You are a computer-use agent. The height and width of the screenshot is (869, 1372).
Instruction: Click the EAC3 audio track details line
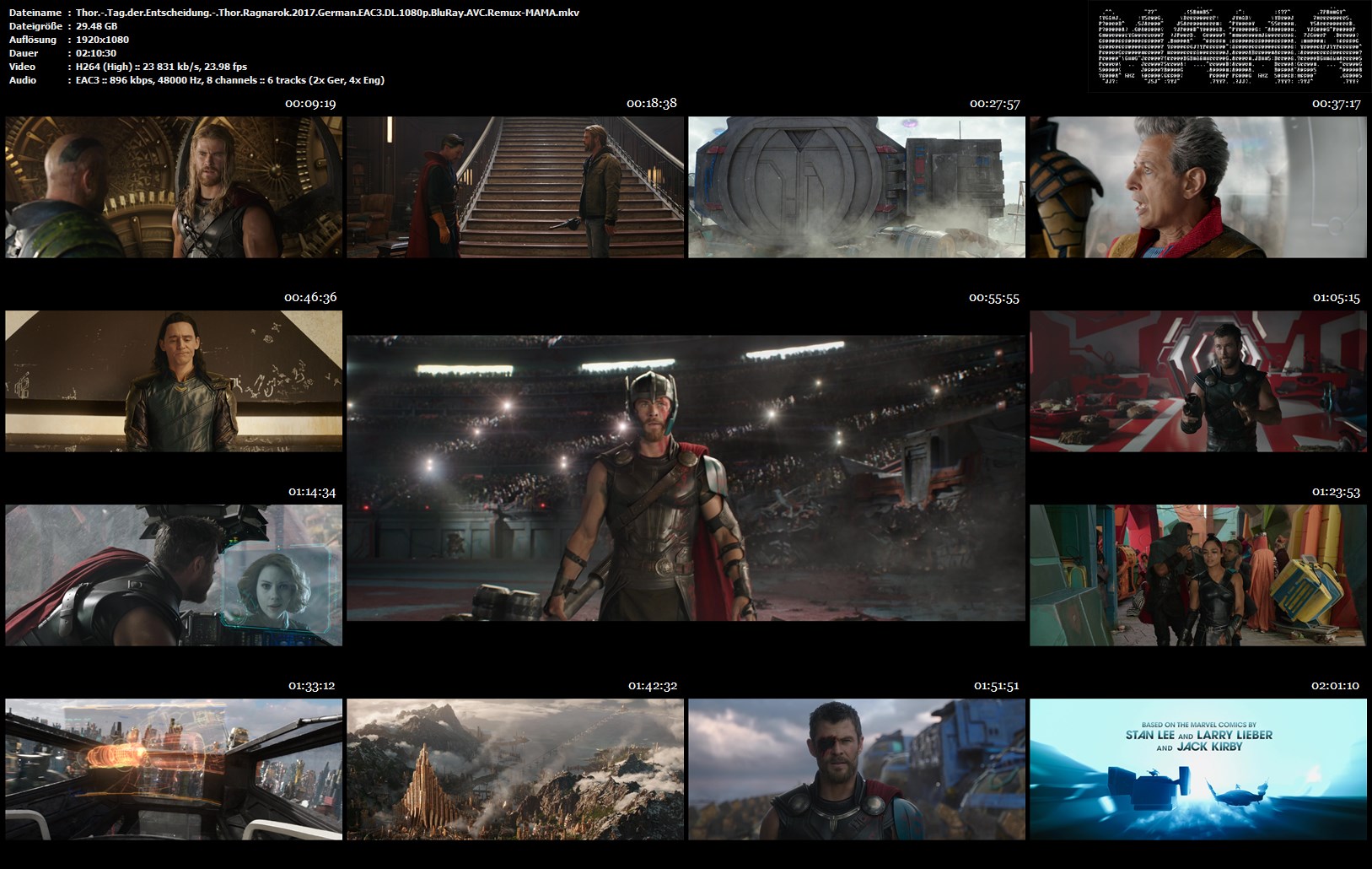(x=229, y=80)
